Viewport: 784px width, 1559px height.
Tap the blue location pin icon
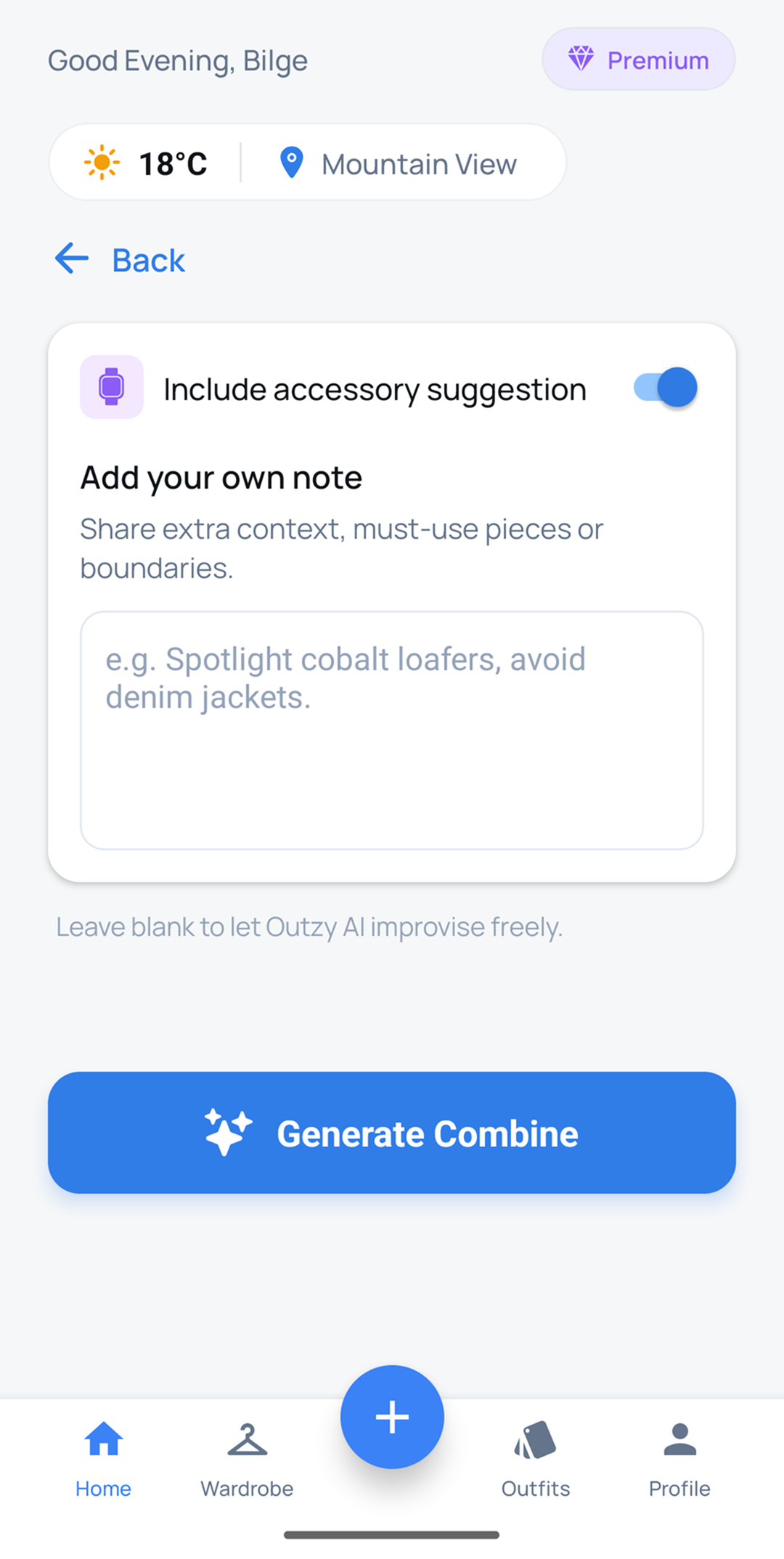click(x=291, y=163)
